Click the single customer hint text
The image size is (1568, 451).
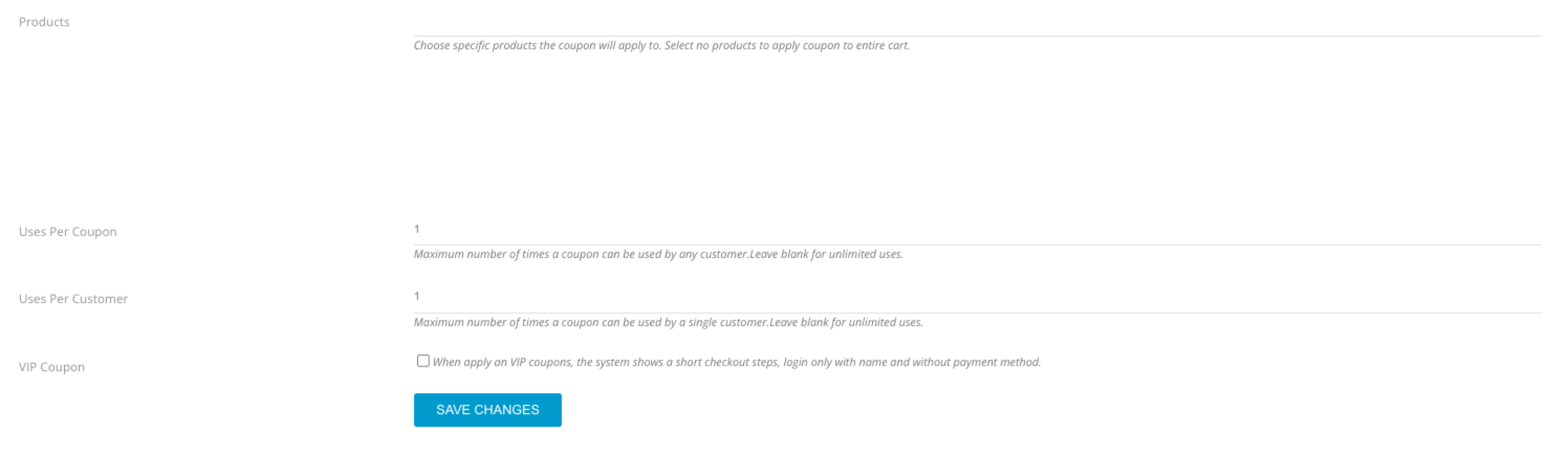pos(668,323)
